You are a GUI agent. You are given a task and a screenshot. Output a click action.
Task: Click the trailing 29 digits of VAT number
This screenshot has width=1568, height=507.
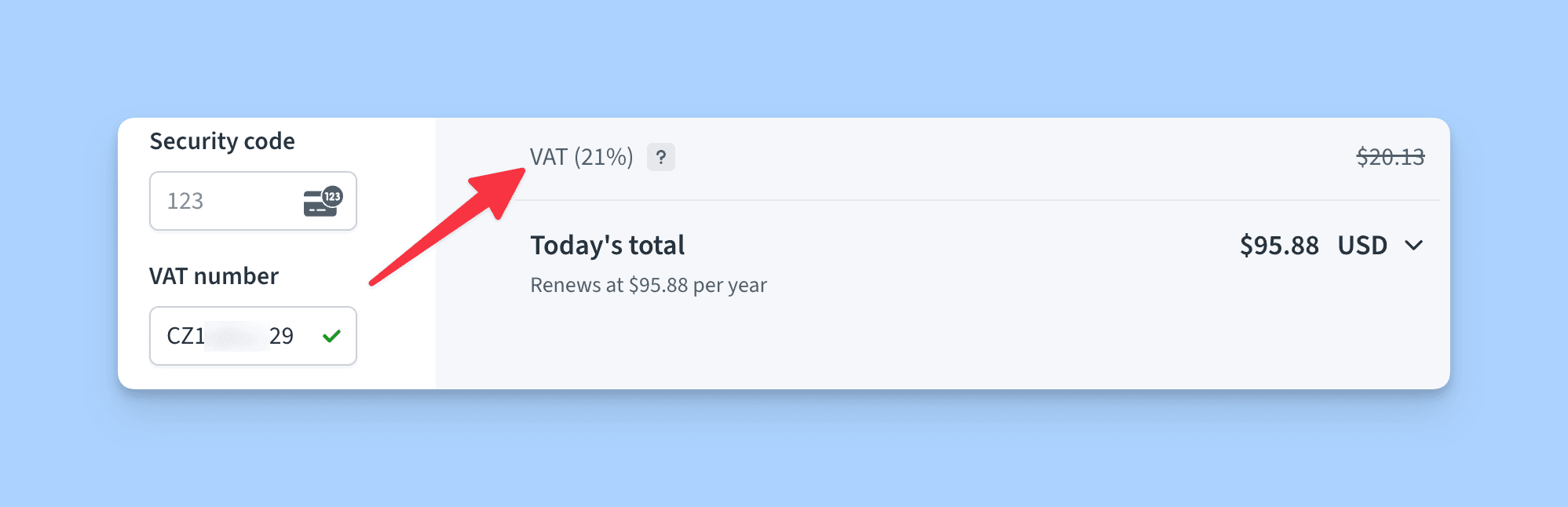coord(281,336)
